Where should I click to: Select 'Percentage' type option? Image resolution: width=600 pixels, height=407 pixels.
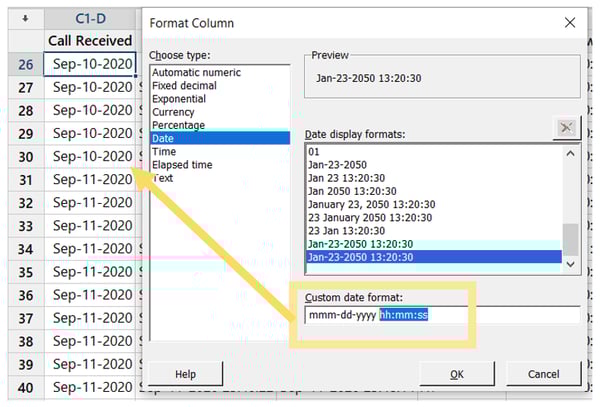pos(180,126)
